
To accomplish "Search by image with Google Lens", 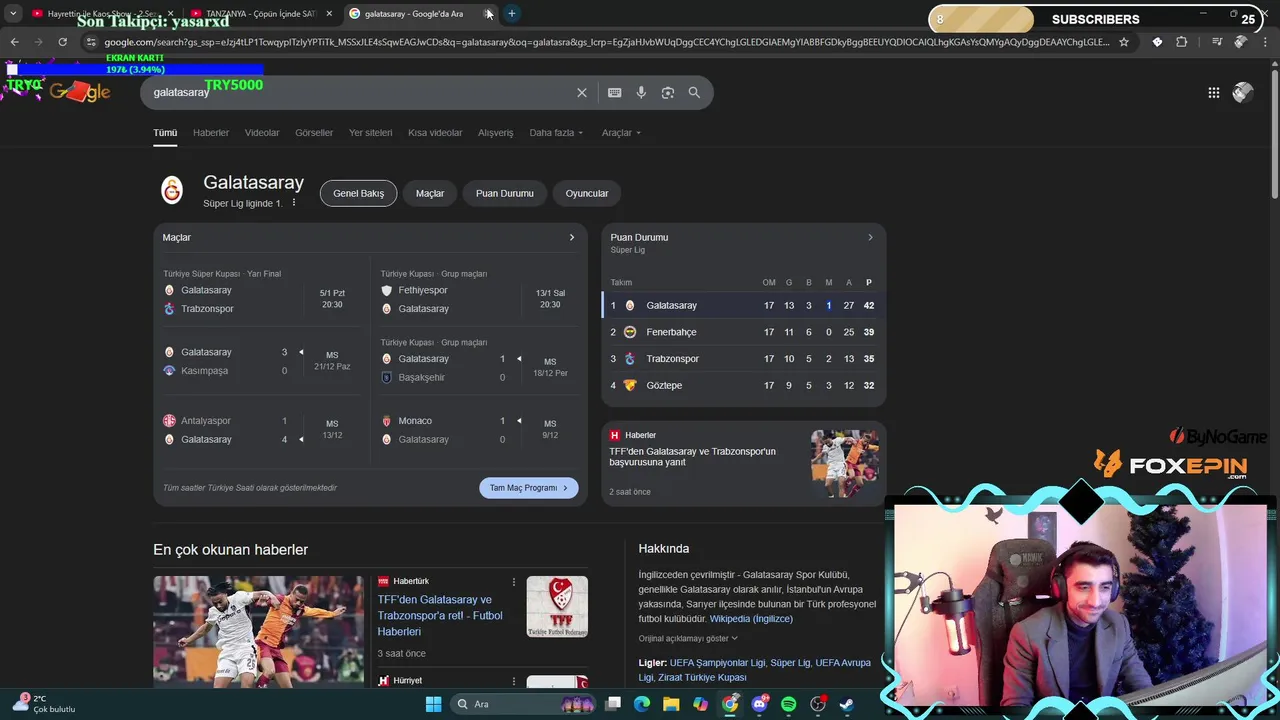I will [668, 92].
